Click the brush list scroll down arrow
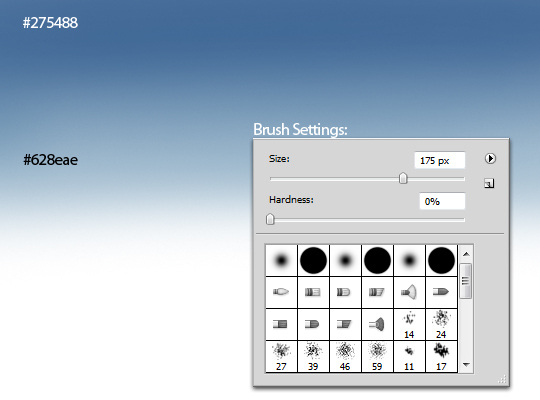The width and height of the screenshot is (540, 400). pyautogui.click(x=466, y=364)
